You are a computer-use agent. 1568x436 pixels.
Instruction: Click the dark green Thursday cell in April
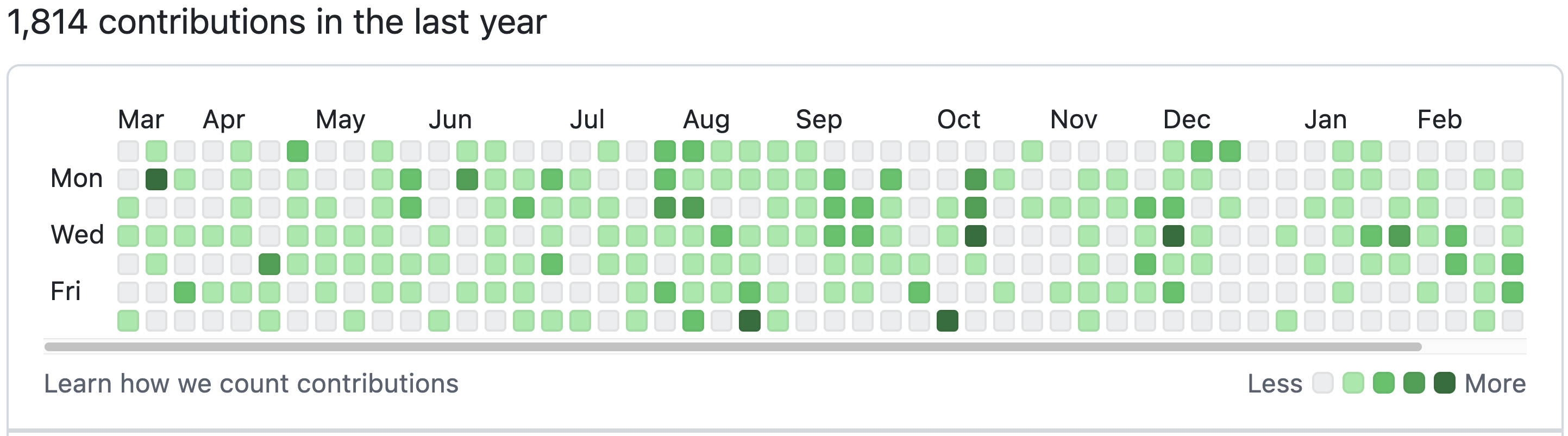tap(269, 264)
